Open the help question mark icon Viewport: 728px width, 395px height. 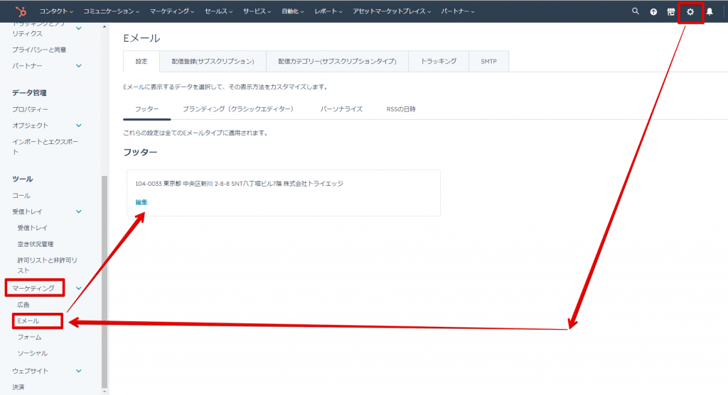[653, 12]
